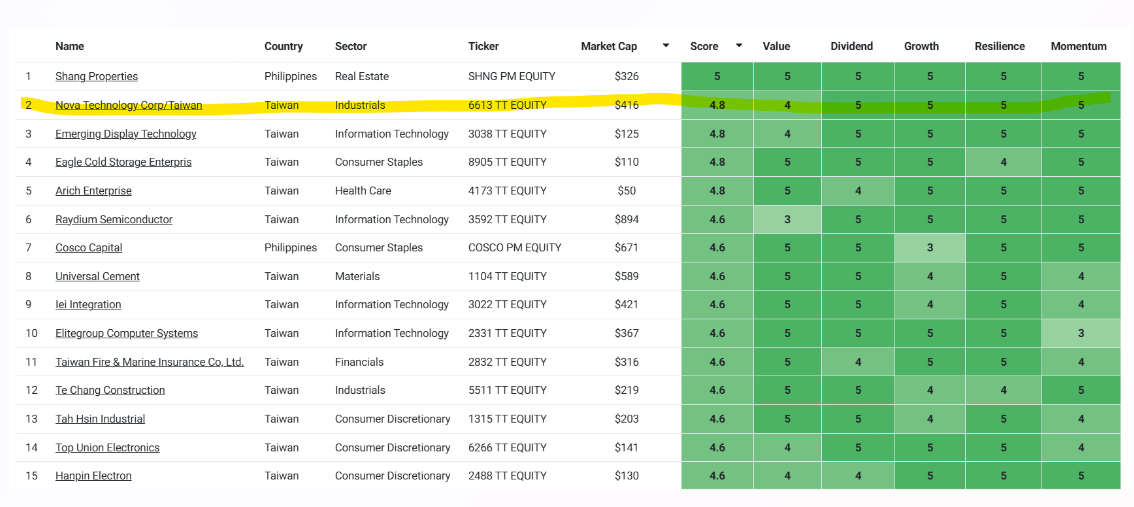This screenshot has width=1134, height=507.
Task: Click the Momentum column header
Action: [x=1078, y=46]
